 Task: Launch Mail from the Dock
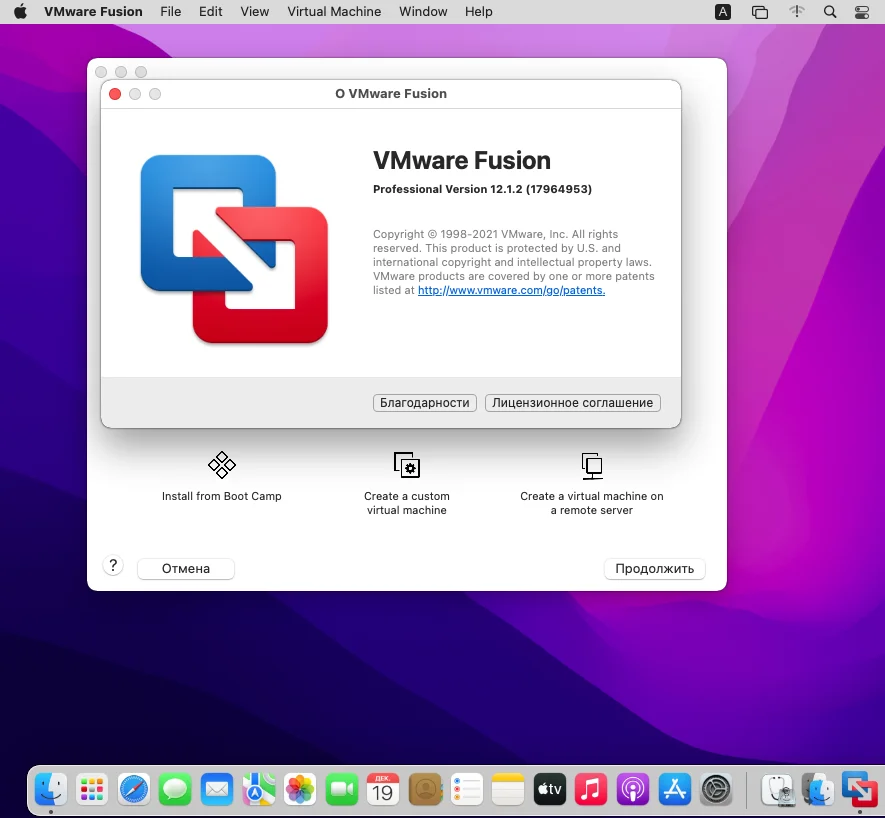coord(217,789)
